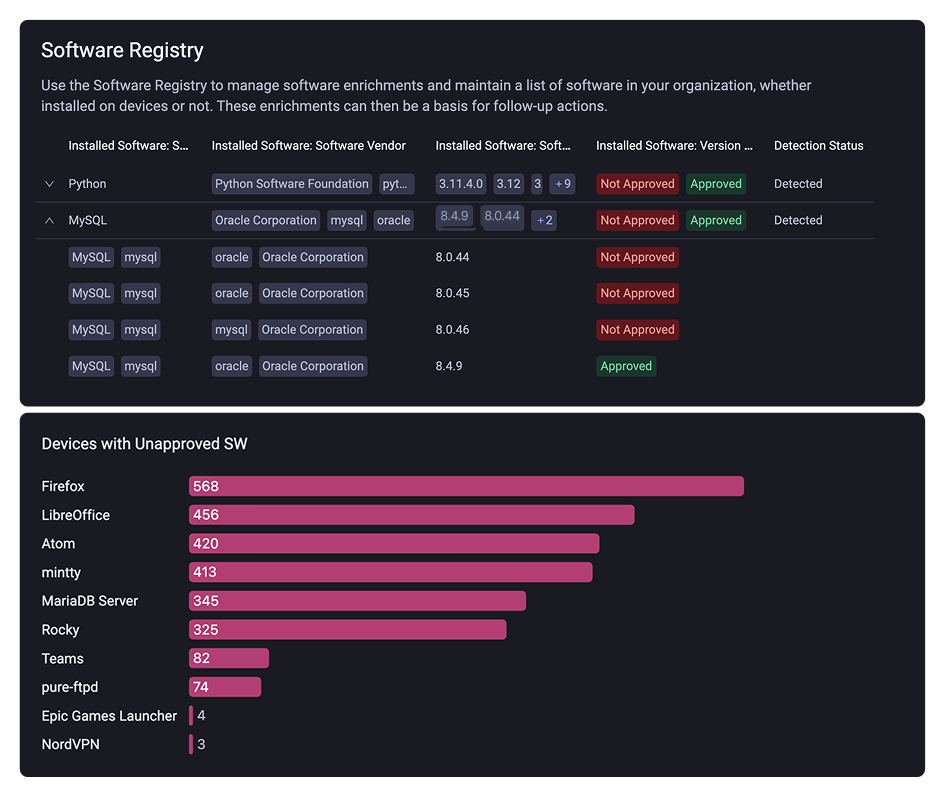This screenshot has height=797, width=945.
Task: Click oracle vendor tag in 8.0.45 row
Action: (232, 294)
